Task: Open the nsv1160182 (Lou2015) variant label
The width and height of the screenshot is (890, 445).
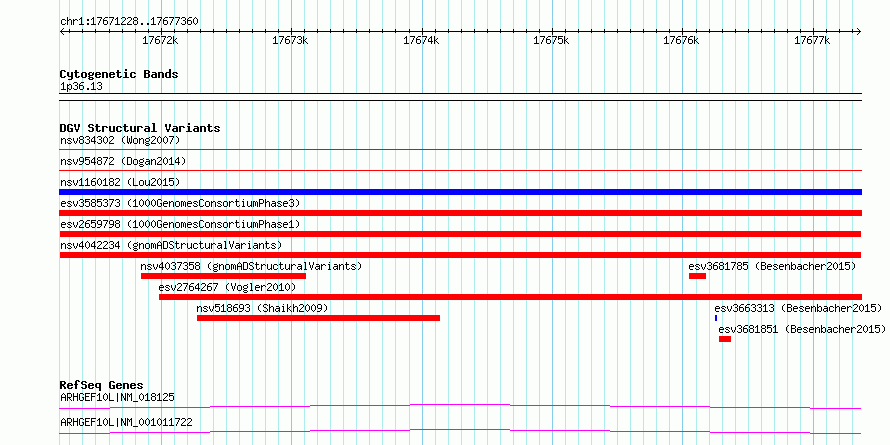Action: coord(120,182)
